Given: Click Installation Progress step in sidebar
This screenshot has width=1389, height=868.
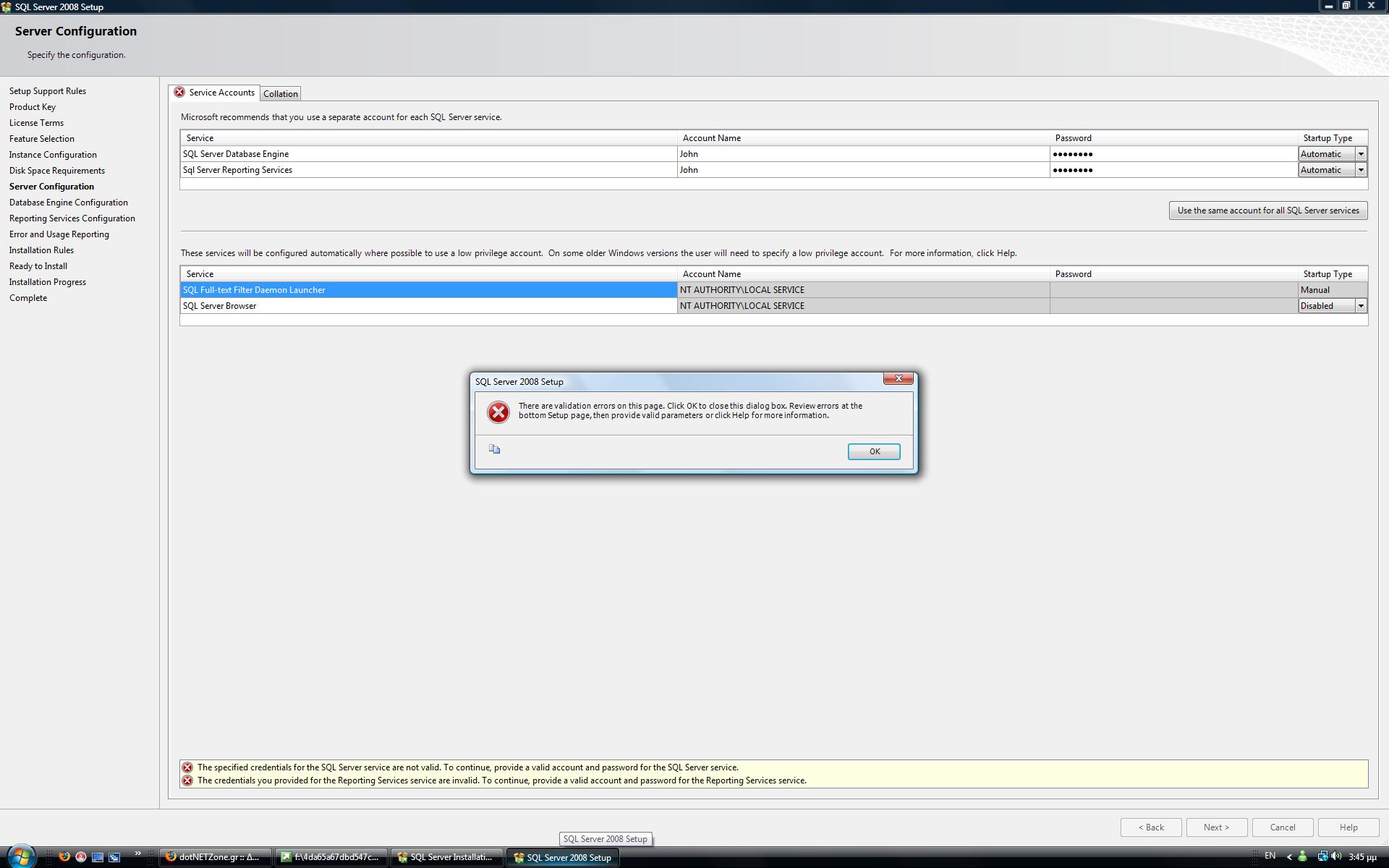Looking at the screenshot, I should point(48,282).
